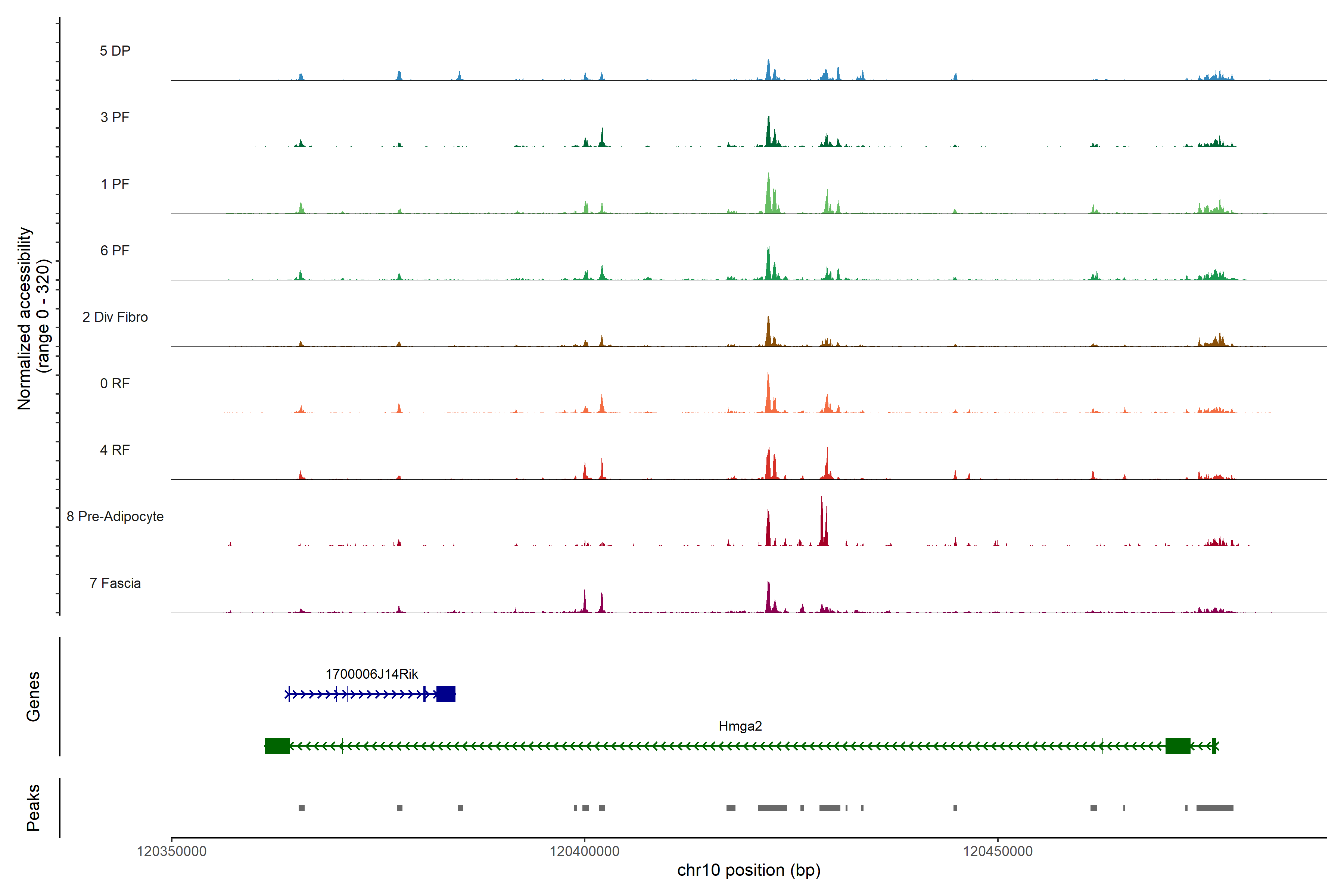Click the 120350000 axis tick label
Viewport: 1344px width, 896px height.
click(171, 852)
